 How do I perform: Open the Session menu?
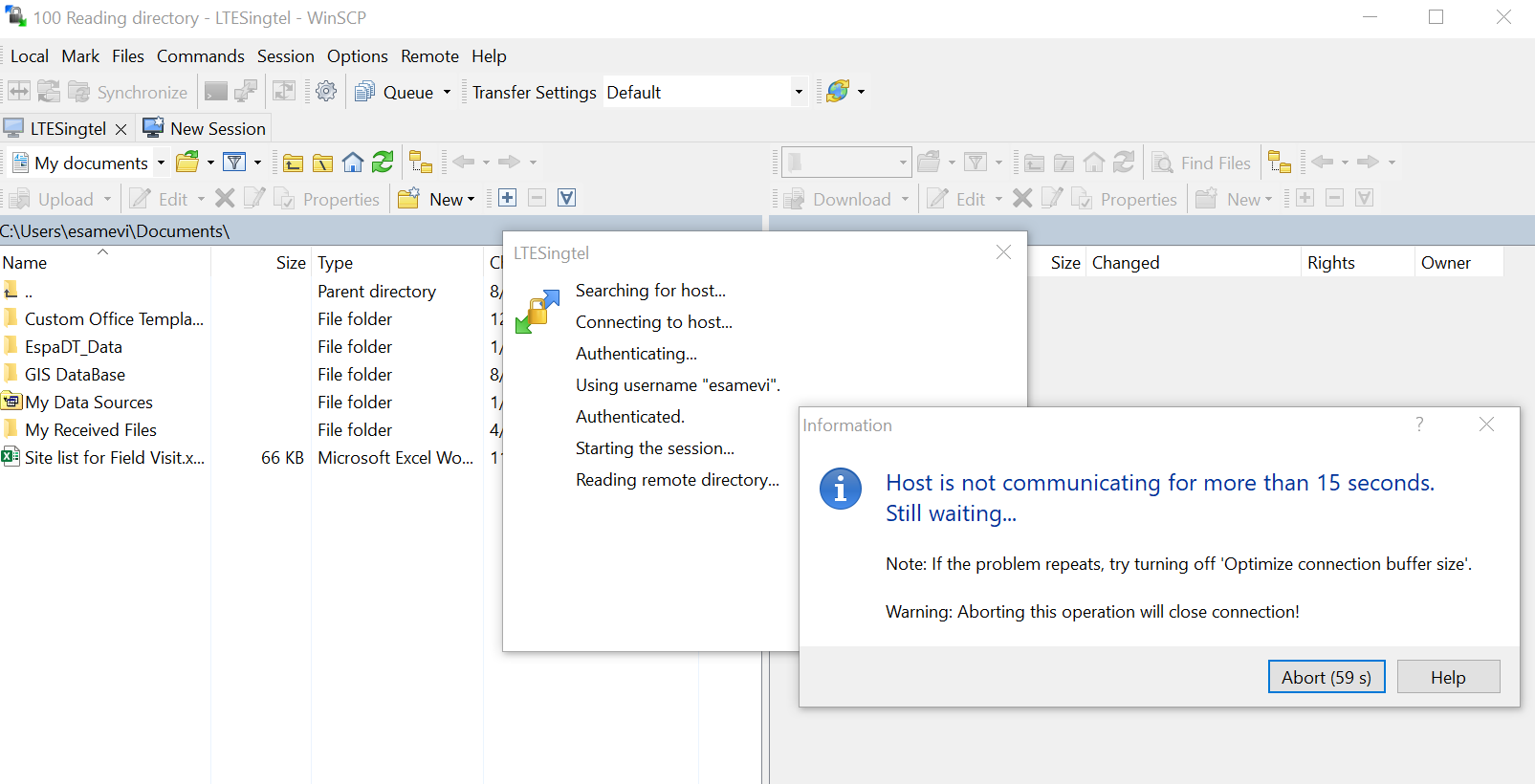[x=285, y=56]
